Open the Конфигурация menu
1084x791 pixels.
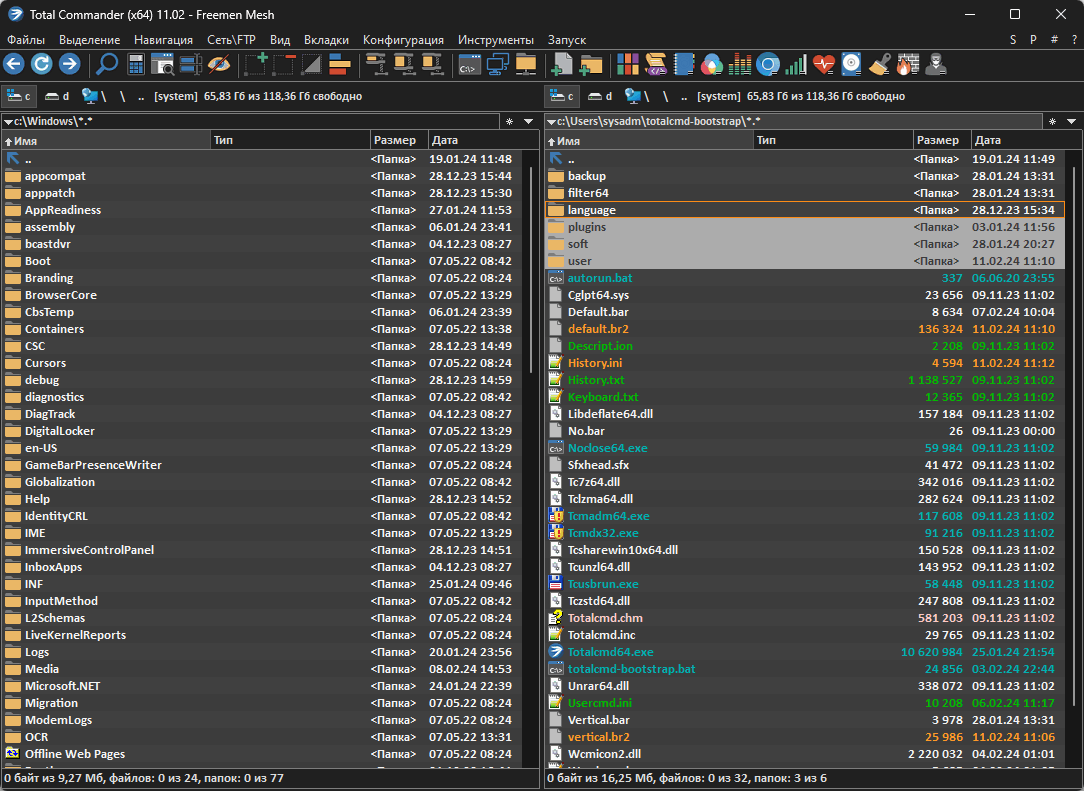(403, 40)
